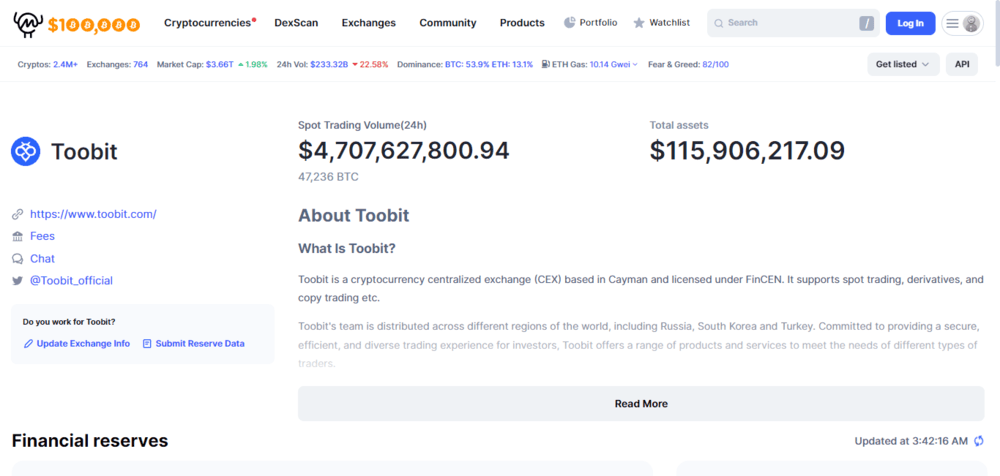Click the Log In button
The width and height of the screenshot is (1000, 476).
pyautogui.click(x=910, y=24)
